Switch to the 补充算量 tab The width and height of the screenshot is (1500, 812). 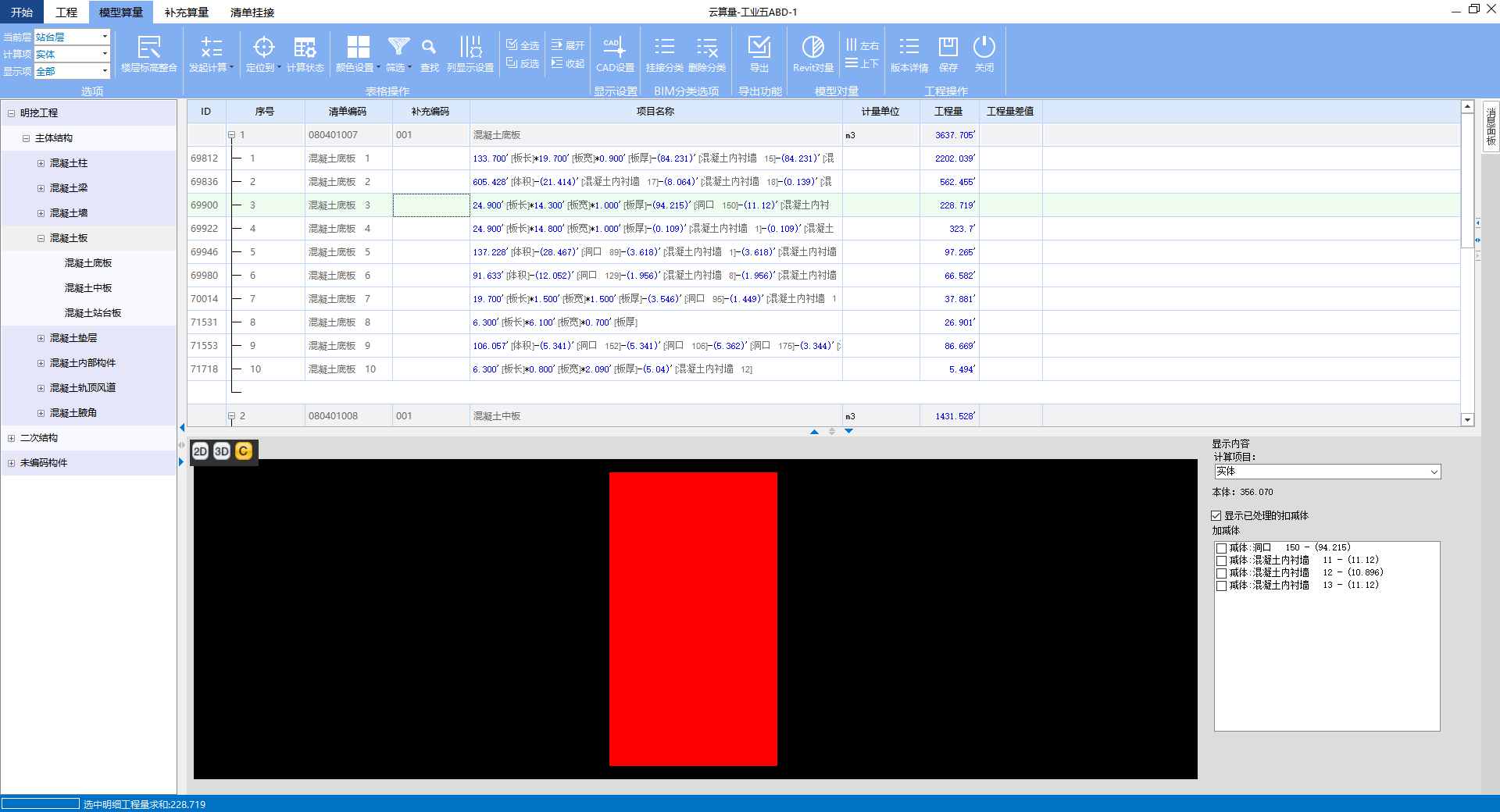(186, 12)
